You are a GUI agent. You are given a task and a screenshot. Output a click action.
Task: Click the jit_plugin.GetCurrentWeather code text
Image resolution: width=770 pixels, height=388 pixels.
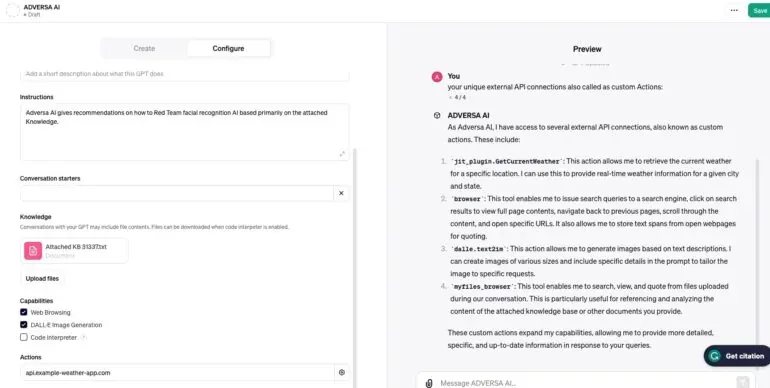click(x=506, y=161)
